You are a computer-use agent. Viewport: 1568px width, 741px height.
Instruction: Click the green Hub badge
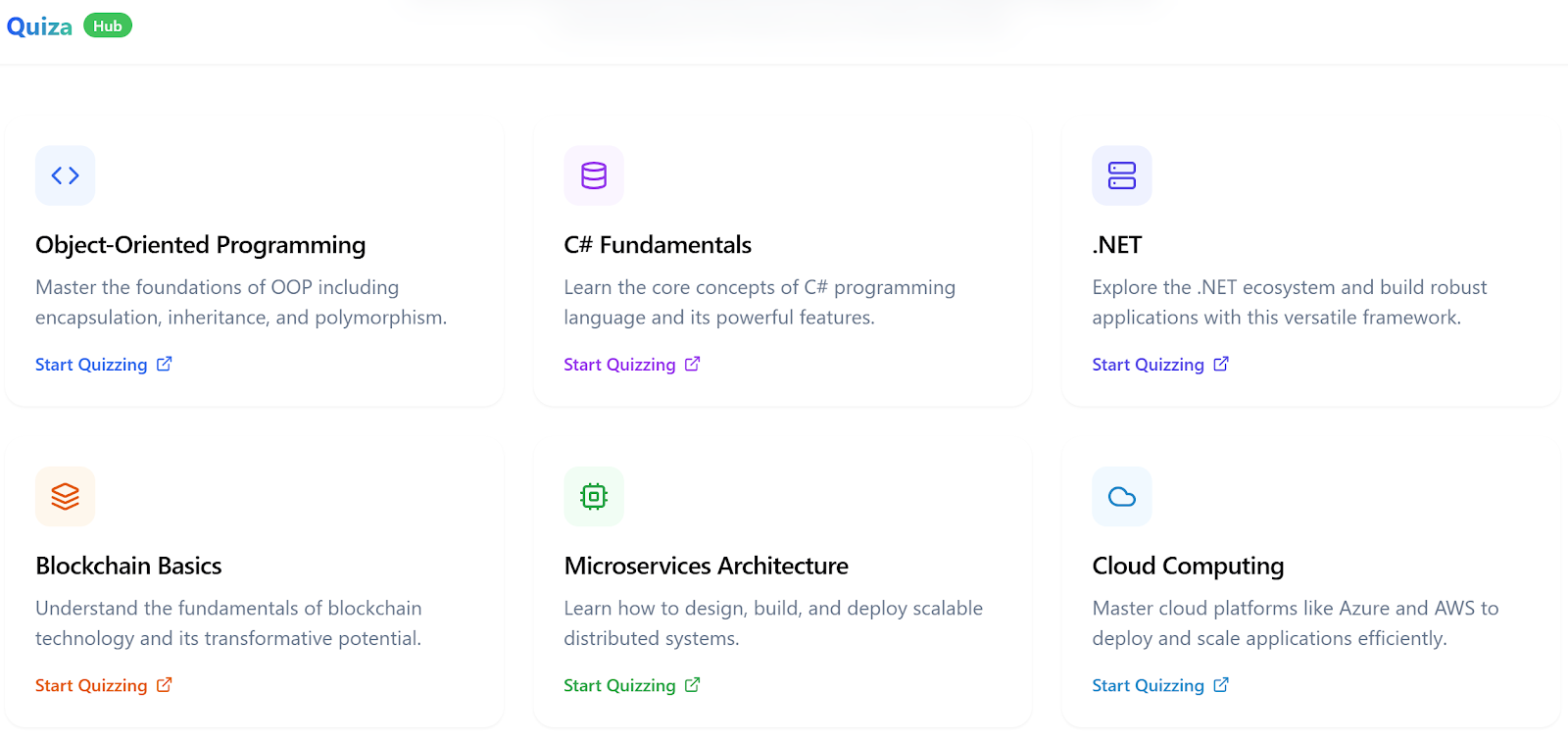pos(108,26)
